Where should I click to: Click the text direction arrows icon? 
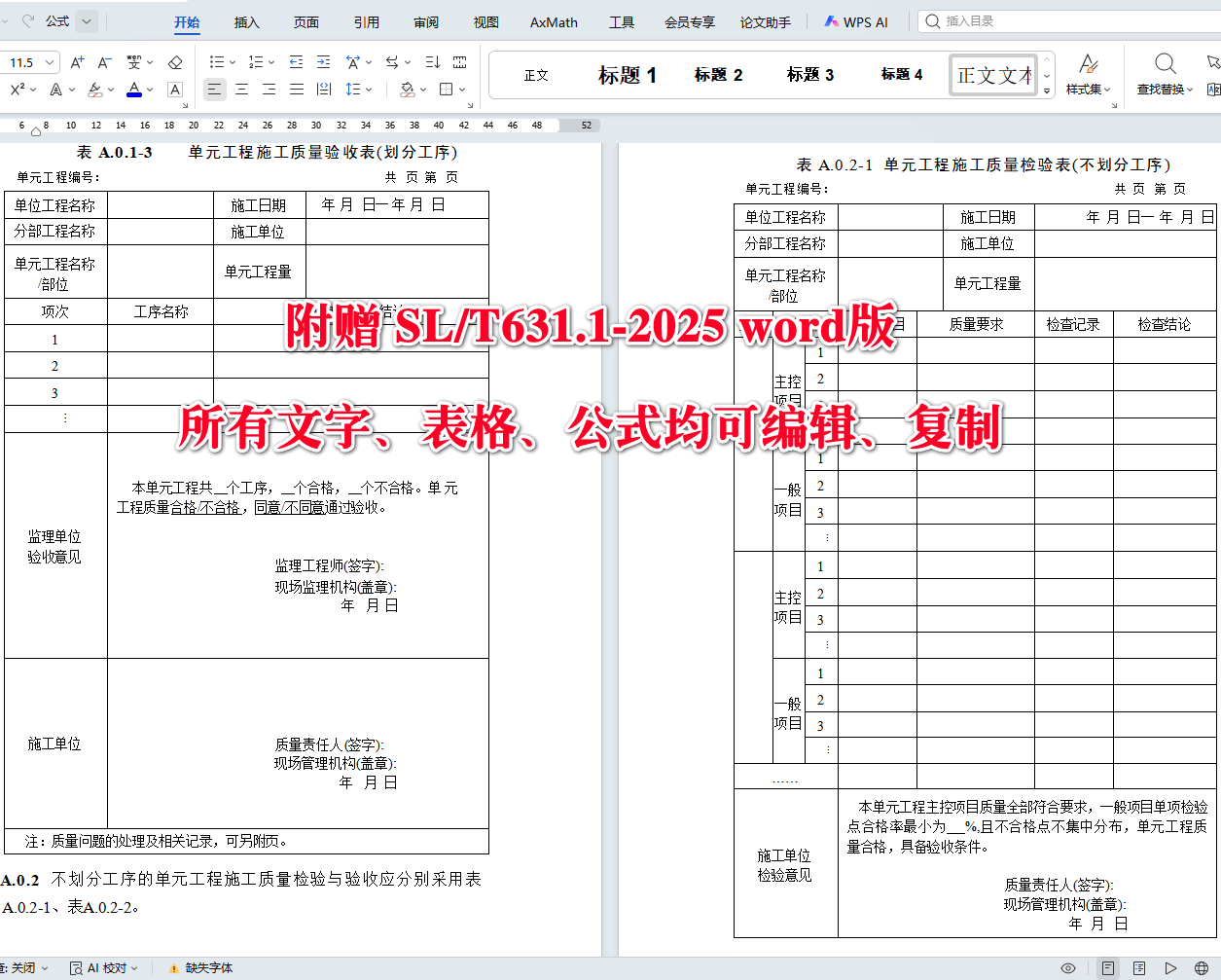391,62
